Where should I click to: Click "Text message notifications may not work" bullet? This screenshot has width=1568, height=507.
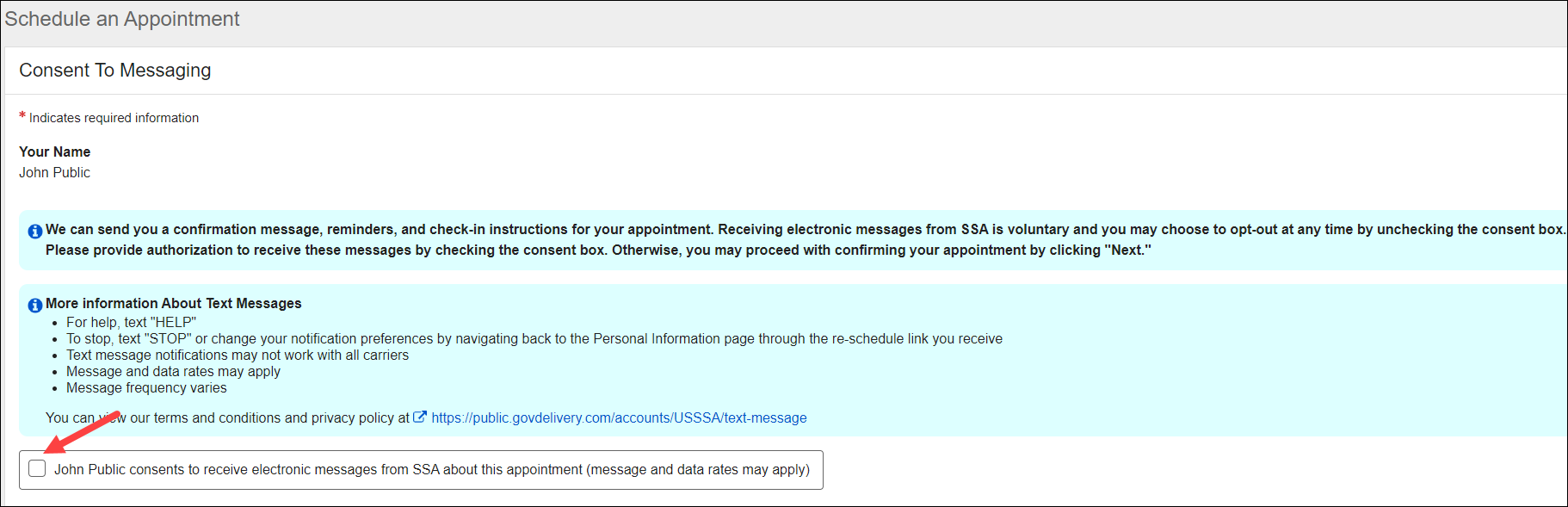[x=238, y=355]
